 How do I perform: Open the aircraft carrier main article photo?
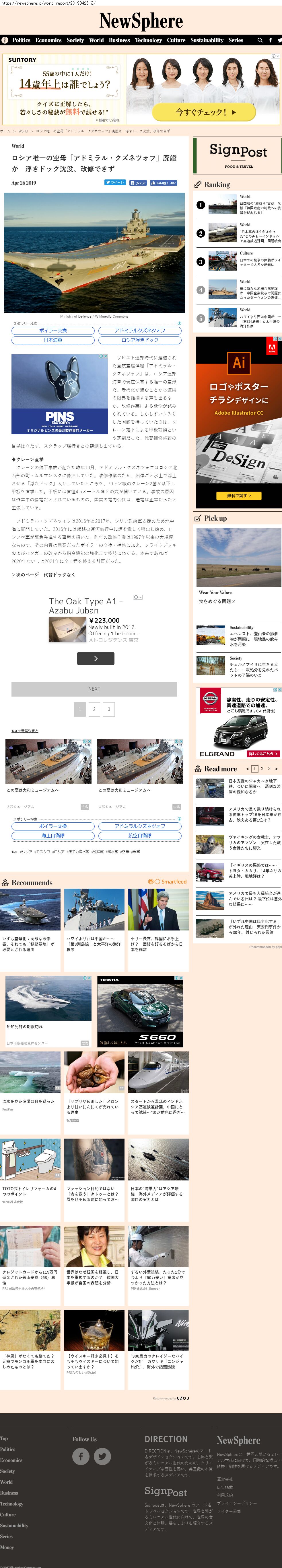point(94,253)
